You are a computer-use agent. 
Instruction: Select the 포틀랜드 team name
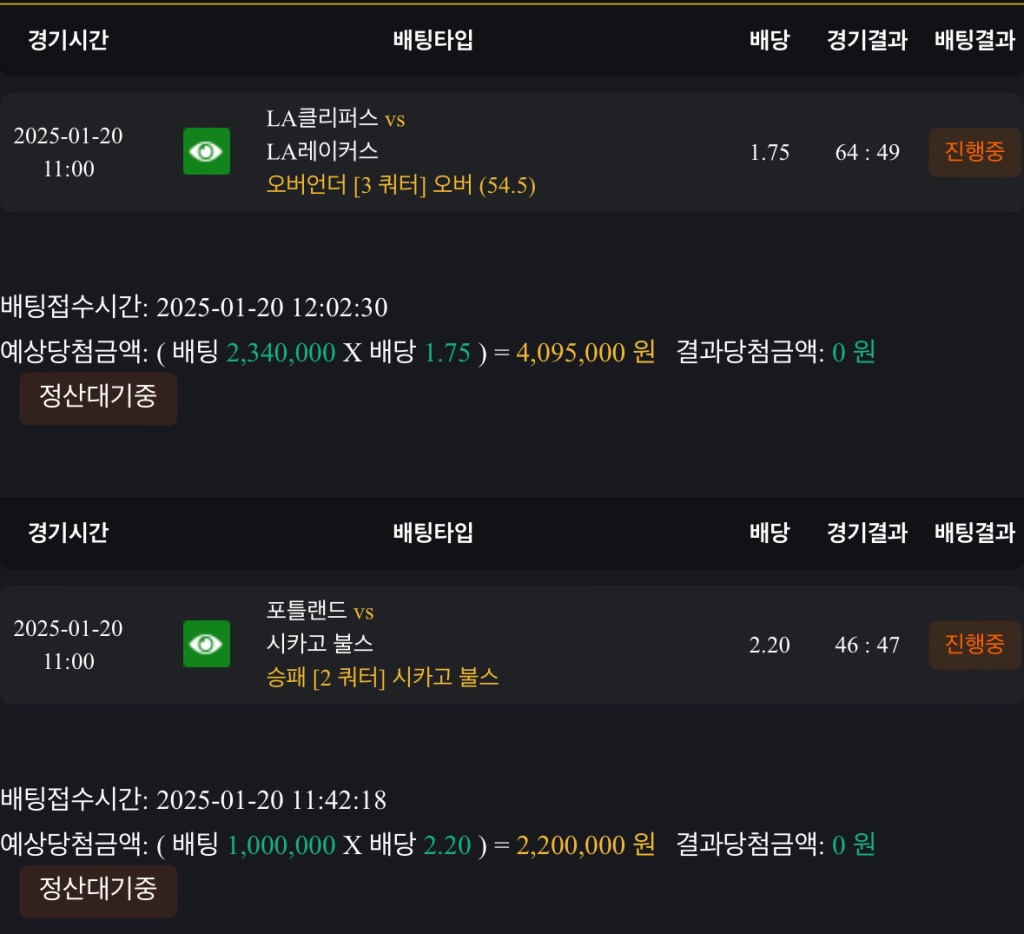[306, 611]
